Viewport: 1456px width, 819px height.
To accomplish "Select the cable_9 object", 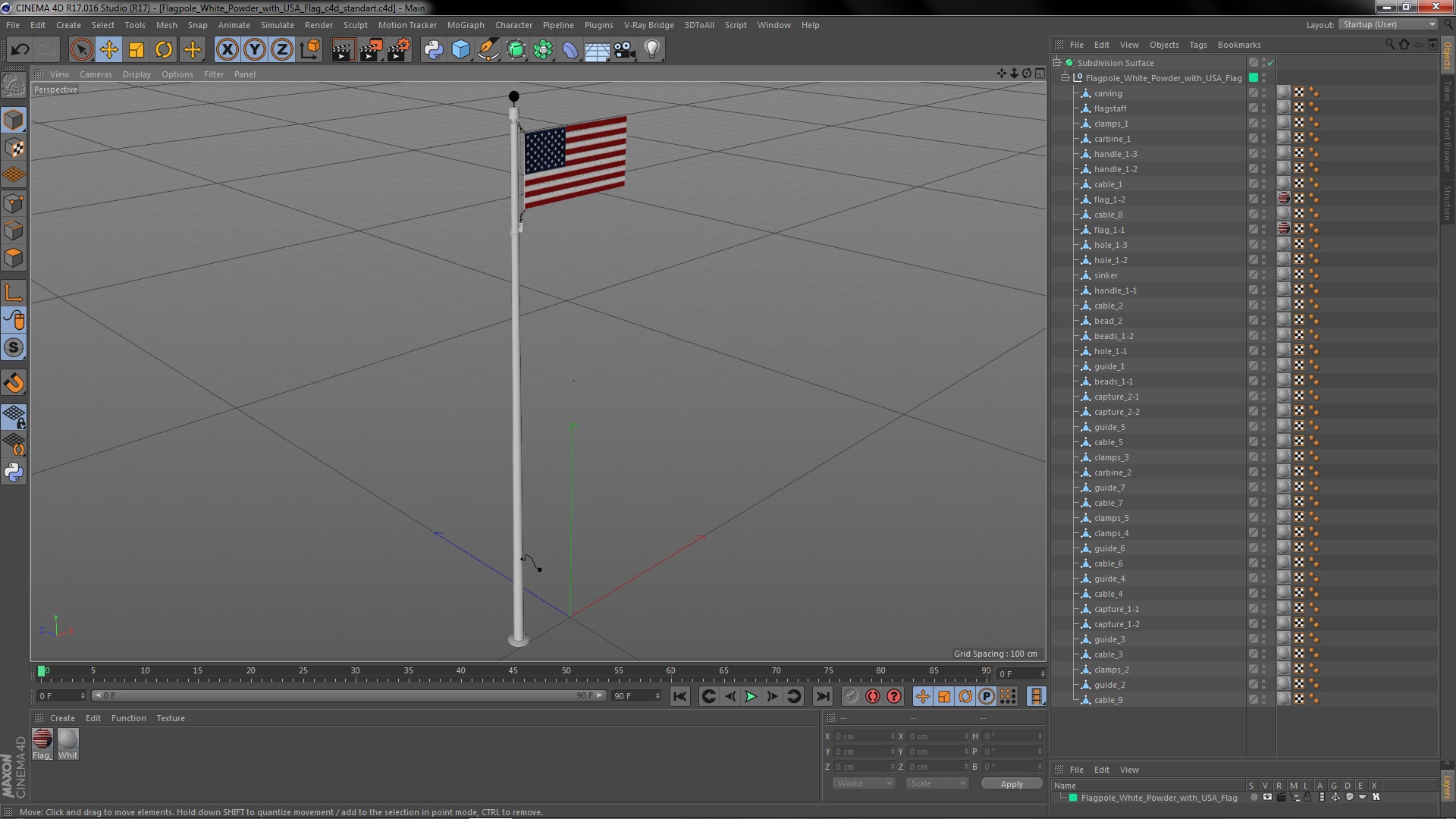I will [1108, 700].
